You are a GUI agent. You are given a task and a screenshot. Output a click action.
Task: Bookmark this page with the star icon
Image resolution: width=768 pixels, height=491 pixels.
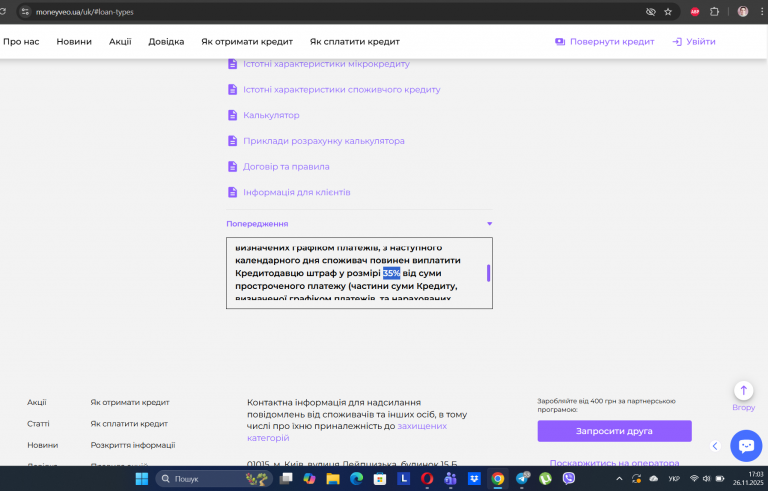point(668,12)
